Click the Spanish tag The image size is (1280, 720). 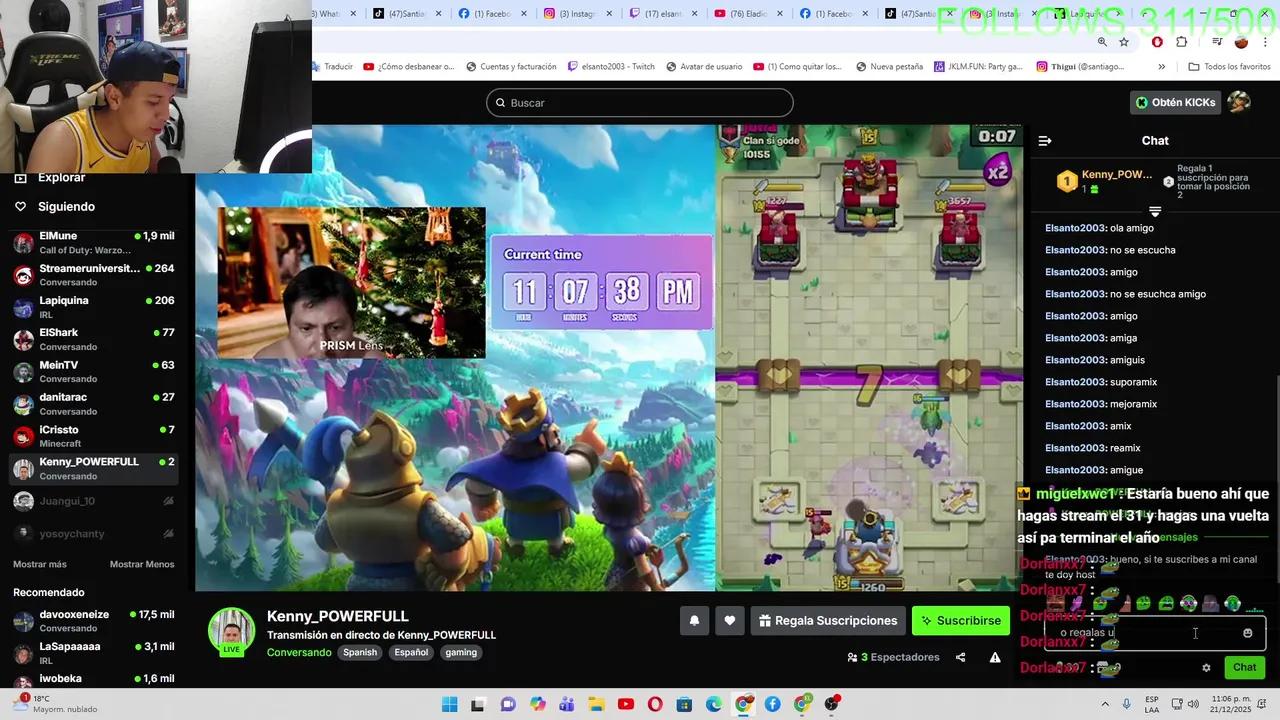click(360, 652)
